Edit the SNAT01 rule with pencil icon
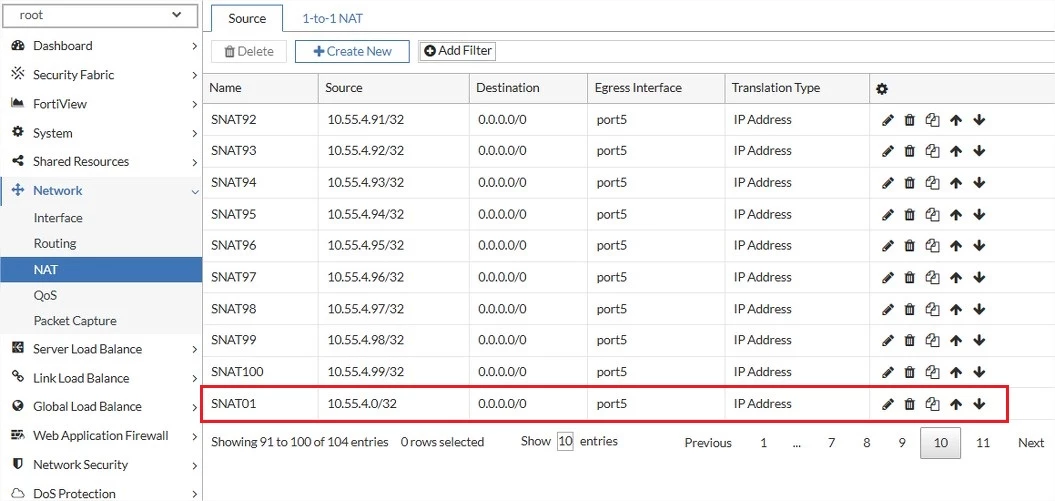1055x501 pixels. tap(887, 404)
